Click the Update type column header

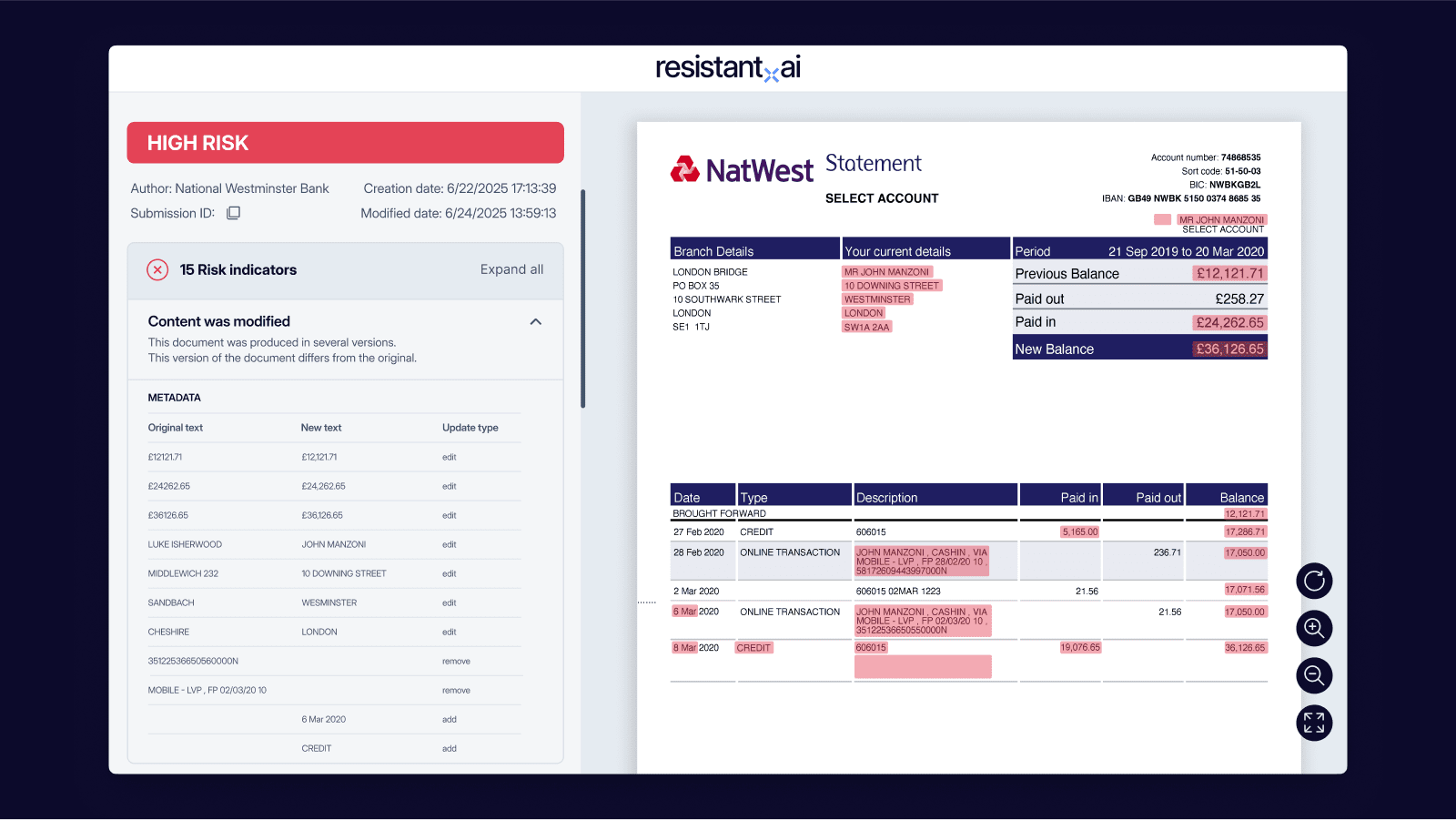[x=470, y=428]
